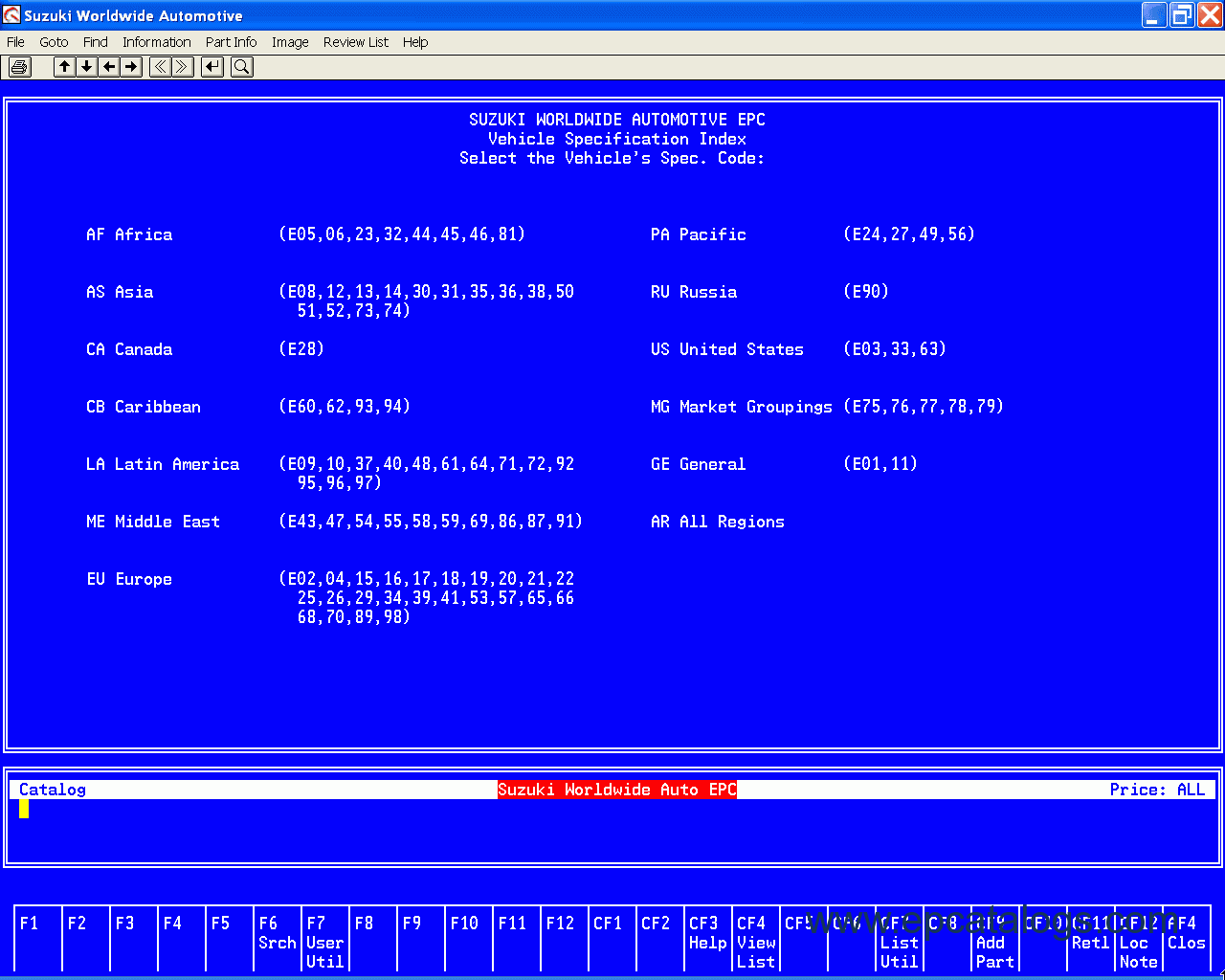Select the RU Russia region entry
1225x980 pixels.
694,292
